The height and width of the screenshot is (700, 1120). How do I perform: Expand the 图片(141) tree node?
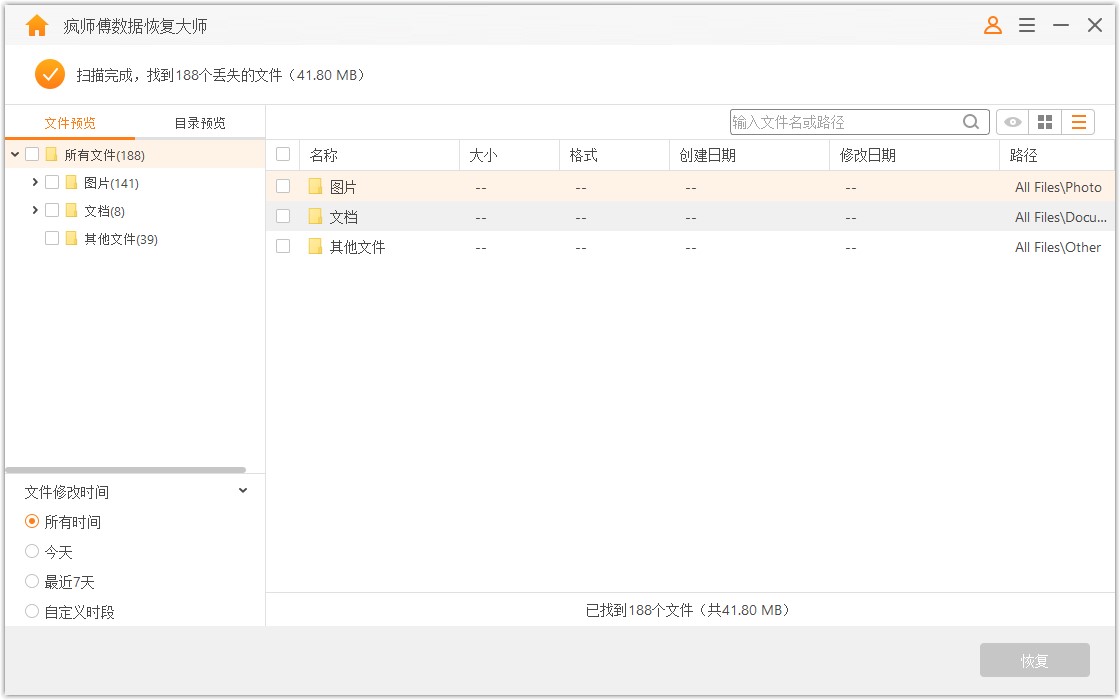[x=35, y=182]
